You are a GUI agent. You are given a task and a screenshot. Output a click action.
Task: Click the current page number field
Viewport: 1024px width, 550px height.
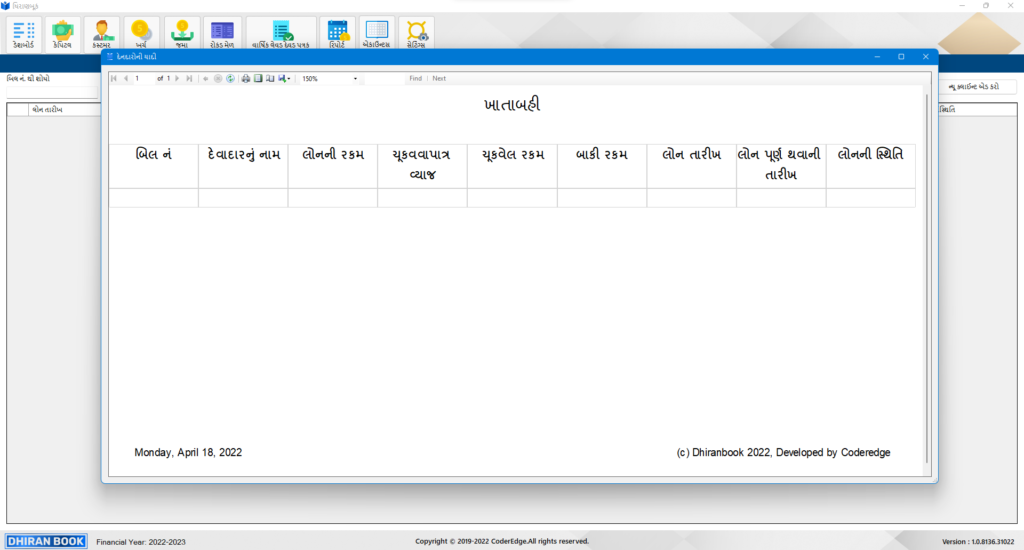click(x=143, y=78)
